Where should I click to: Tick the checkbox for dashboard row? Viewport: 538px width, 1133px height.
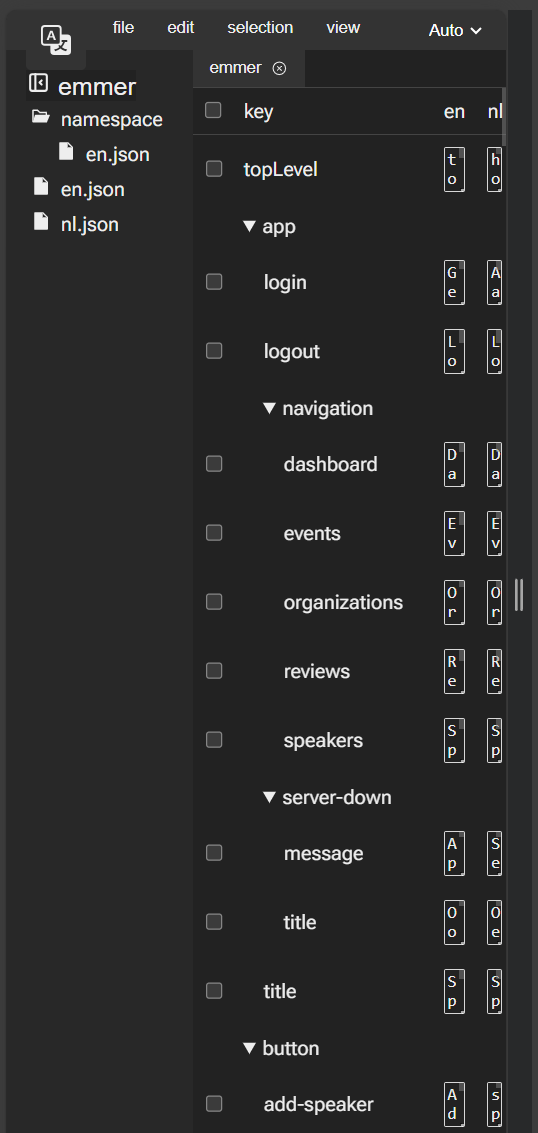(214, 463)
